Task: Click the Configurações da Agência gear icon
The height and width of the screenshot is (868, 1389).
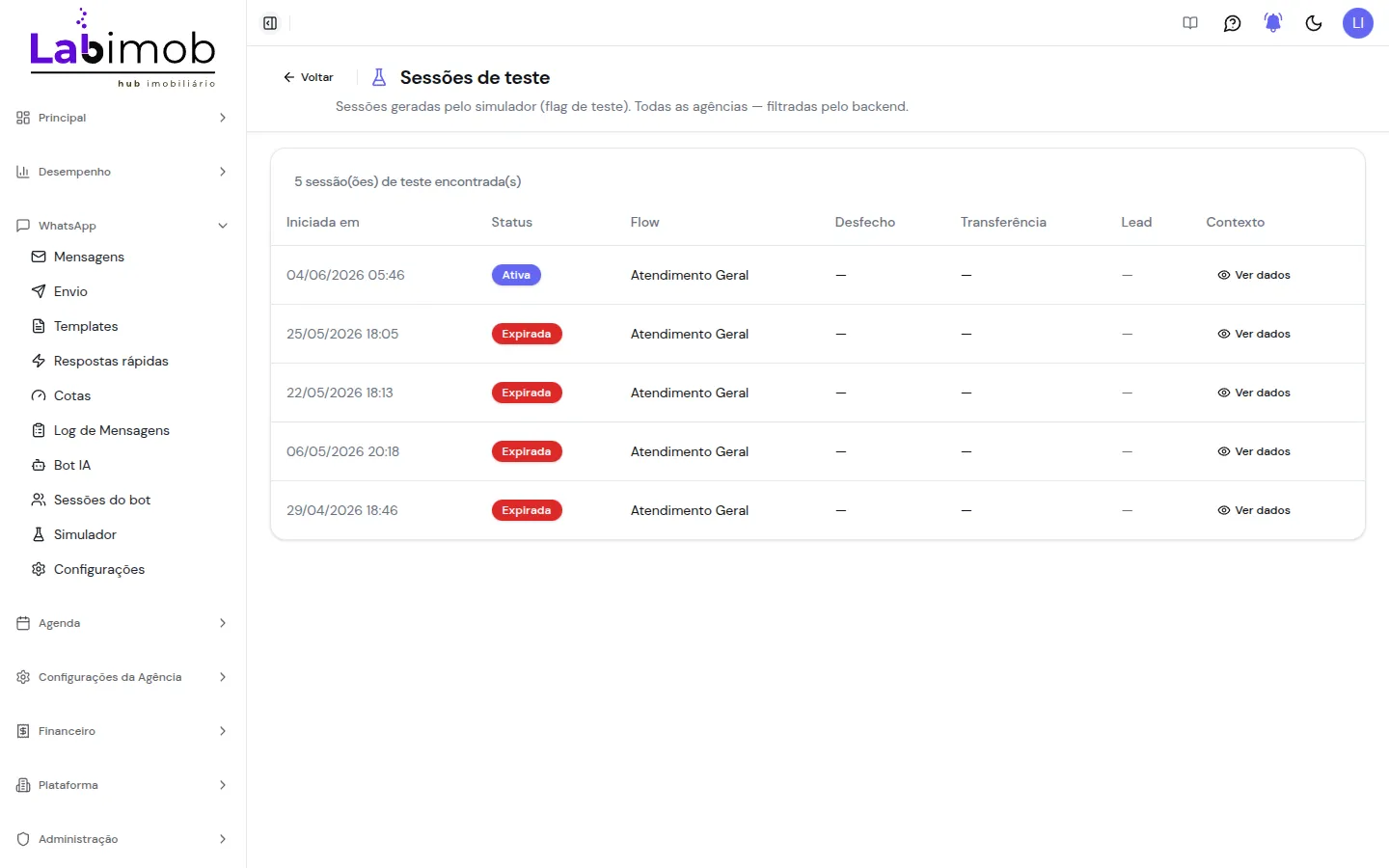Action: [23, 677]
